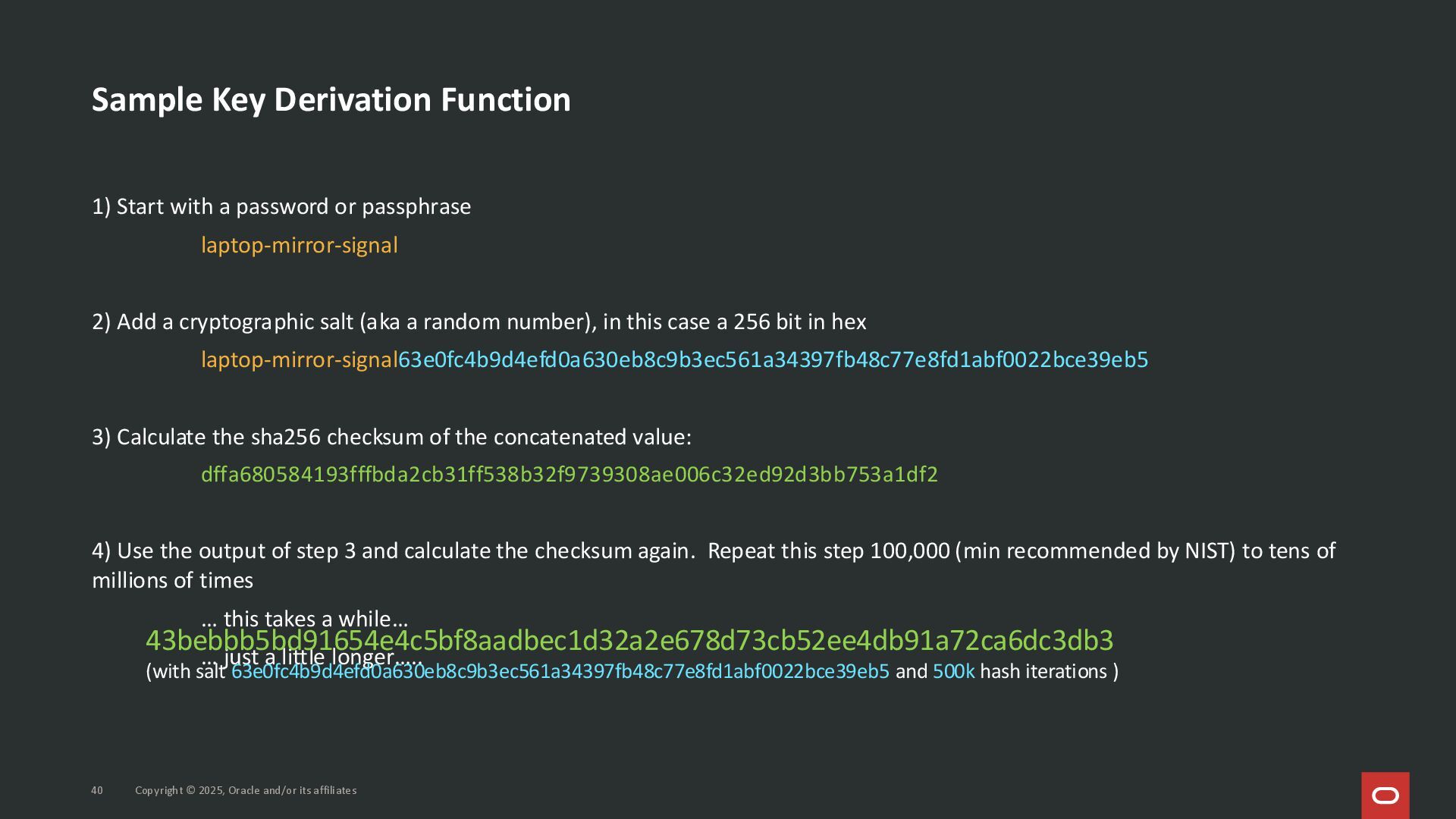This screenshot has height=819, width=1456.
Task: Select the step 3 sha256 checksum sentence
Action: click(391, 437)
